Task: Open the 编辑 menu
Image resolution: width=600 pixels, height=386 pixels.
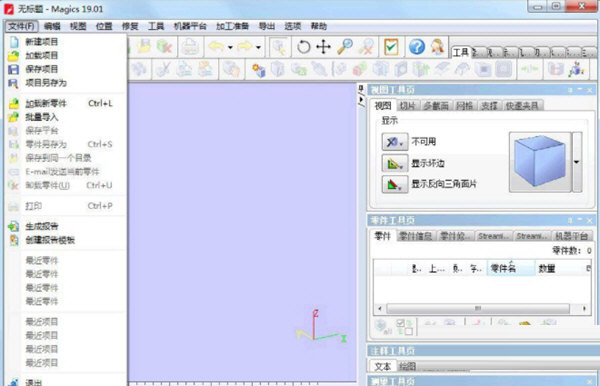Action: [52, 26]
